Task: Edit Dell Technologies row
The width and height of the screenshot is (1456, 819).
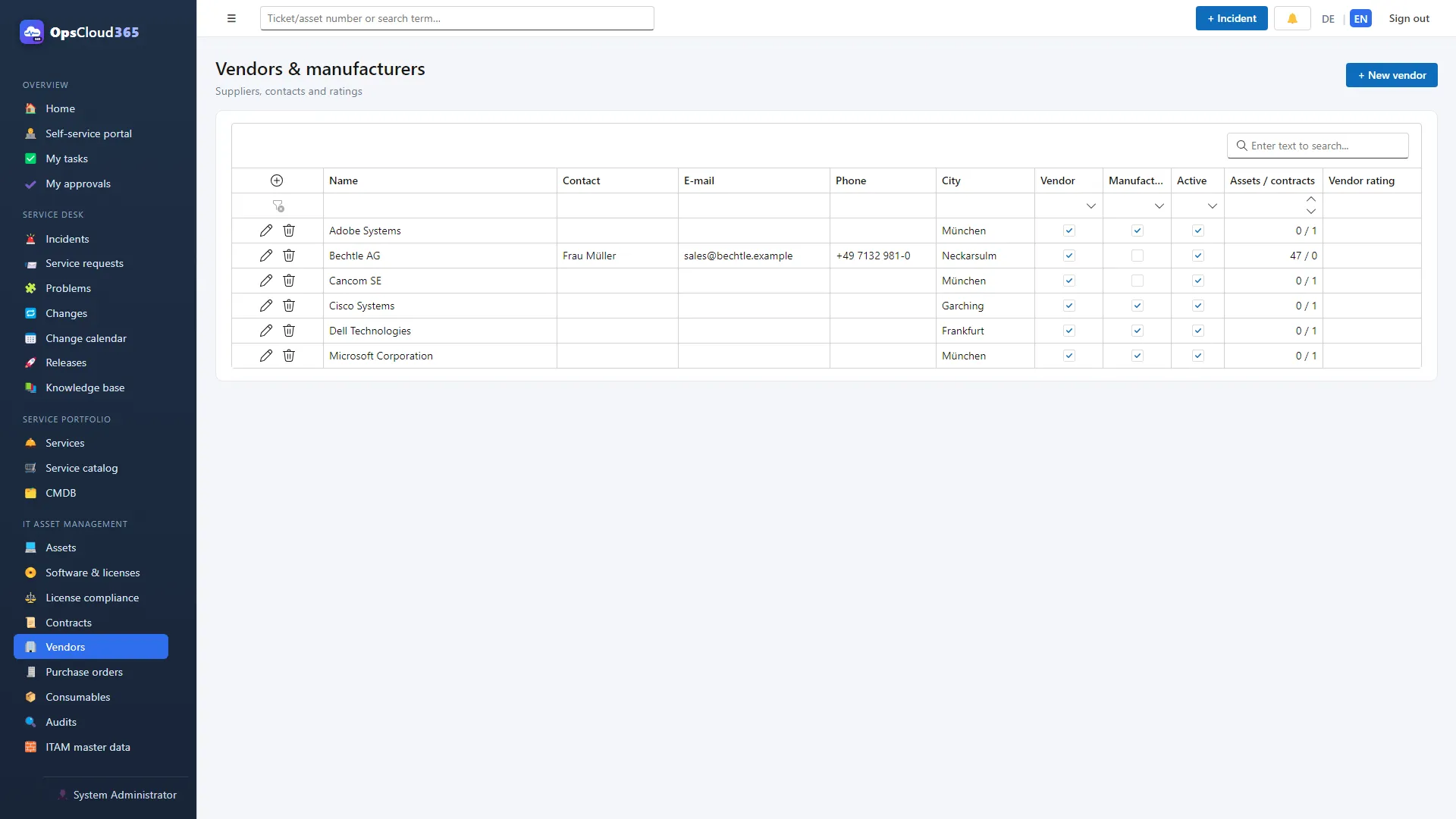Action: 265,331
